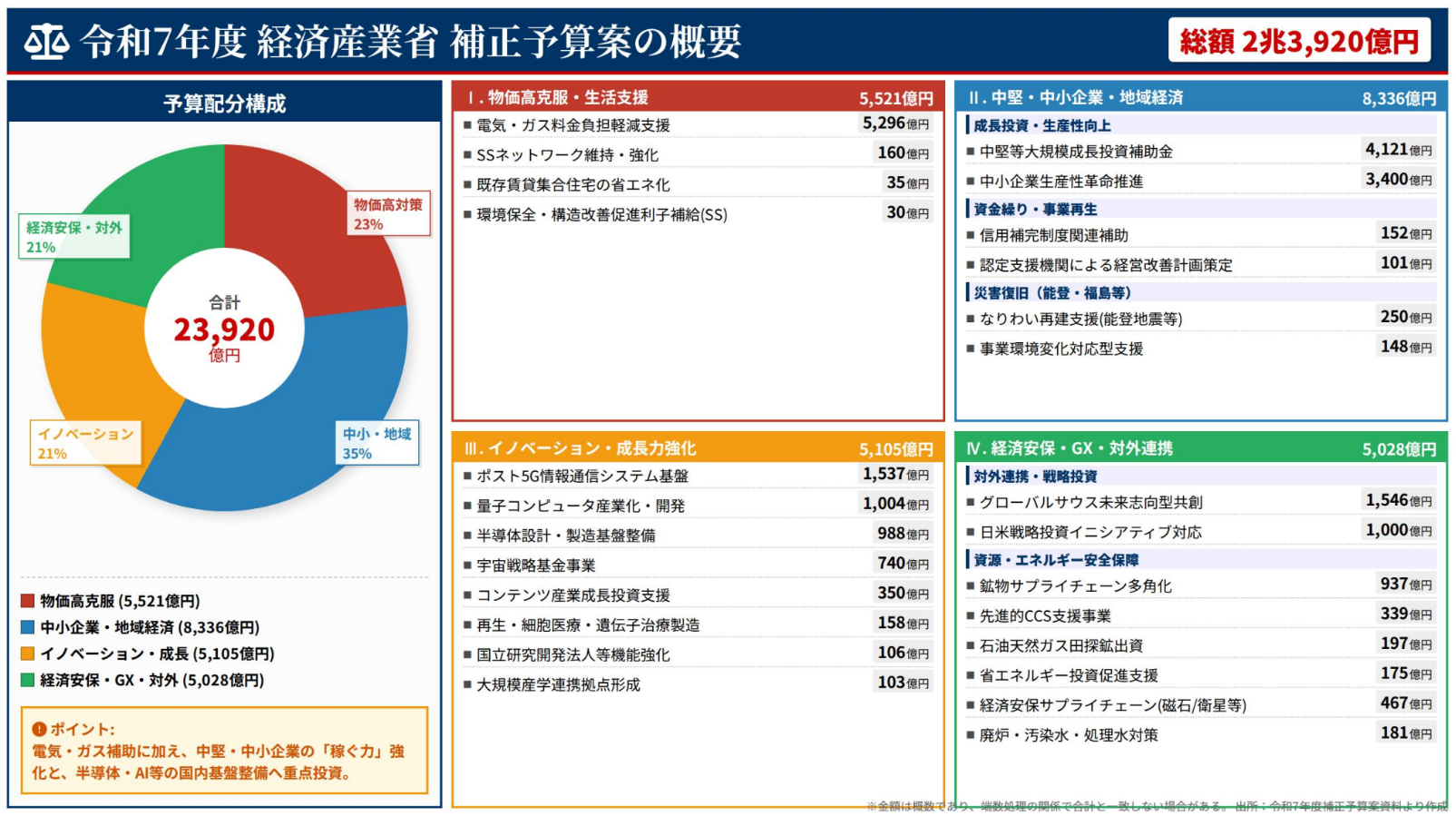Click the green legend square for 経済安保・GX・対外
The height and width of the screenshot is (816, 1456).
point(27,680)
